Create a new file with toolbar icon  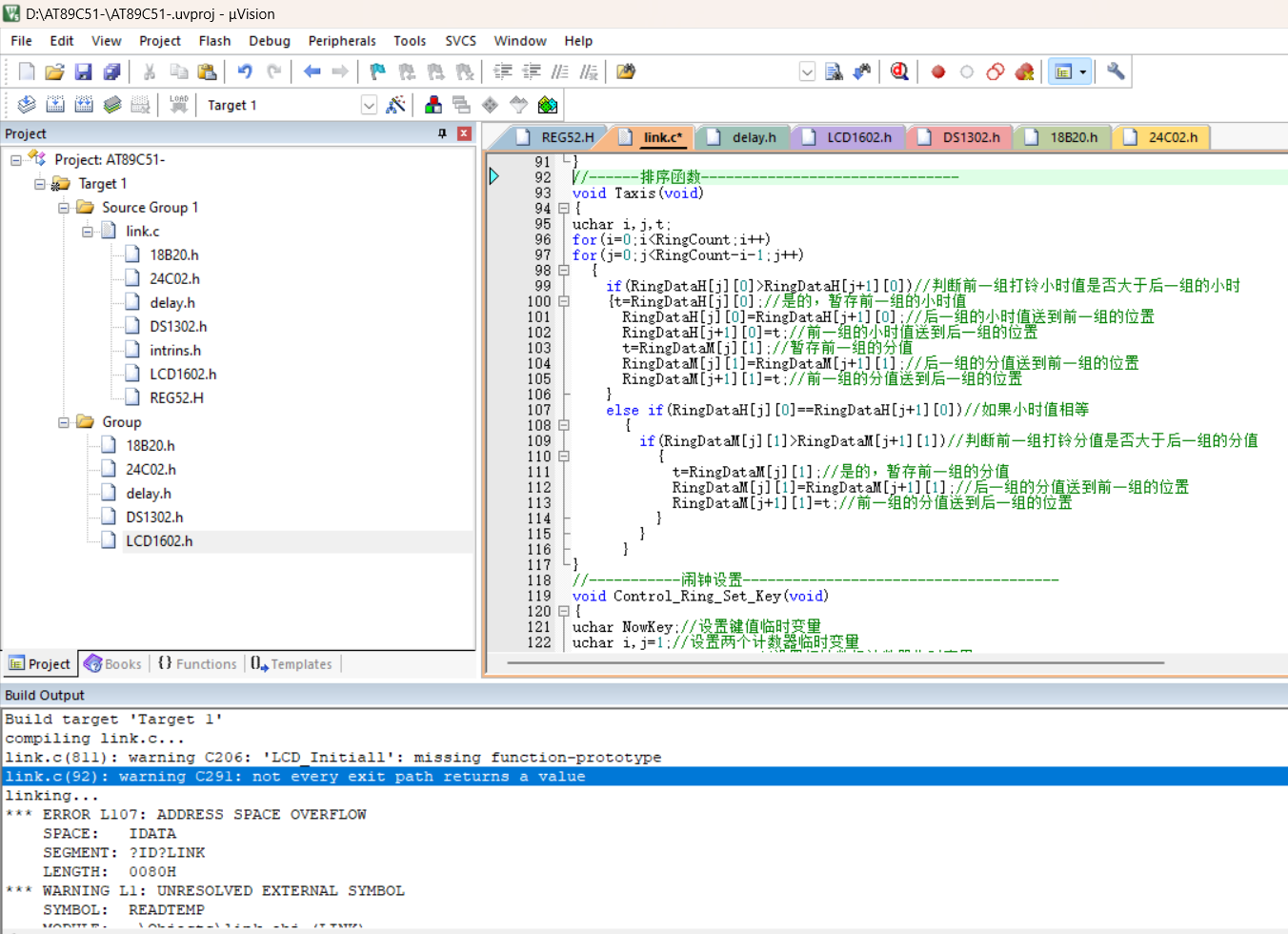tap(27, 71)
